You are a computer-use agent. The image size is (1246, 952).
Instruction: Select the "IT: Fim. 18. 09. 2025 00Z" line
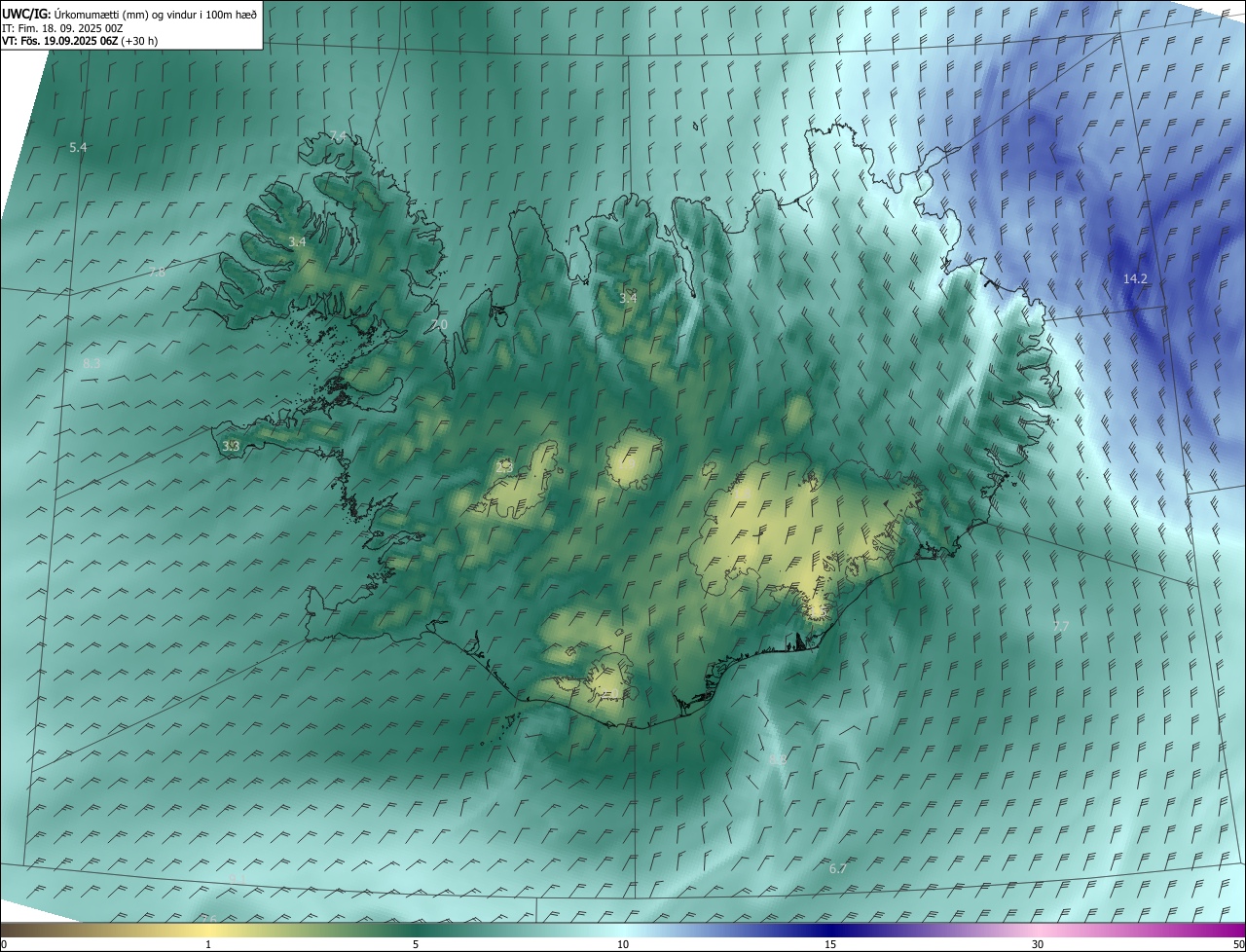pyautogui.click(x=62, y=27)
